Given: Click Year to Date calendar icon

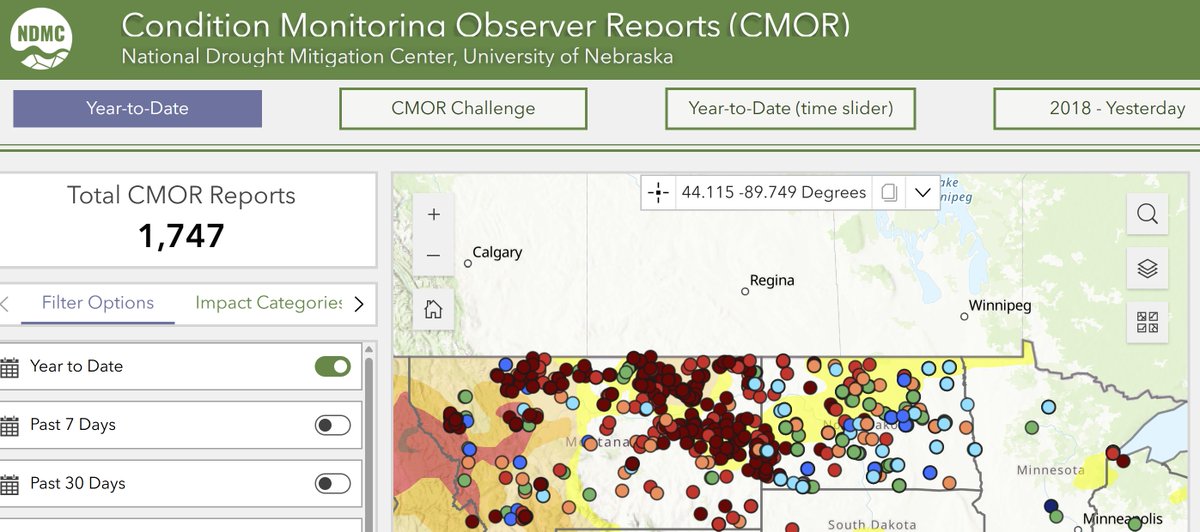Looking at the screenshot, I should (x=10, y=367).
